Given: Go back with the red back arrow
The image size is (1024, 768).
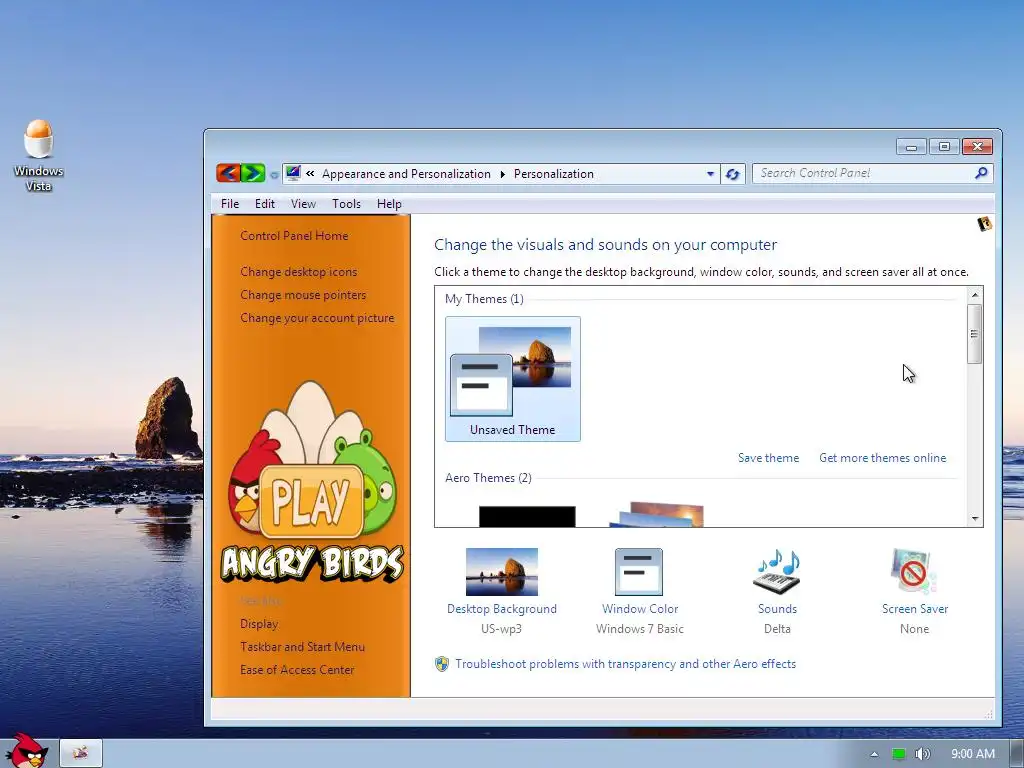Looking at the screenshot, I should point(228,173).
